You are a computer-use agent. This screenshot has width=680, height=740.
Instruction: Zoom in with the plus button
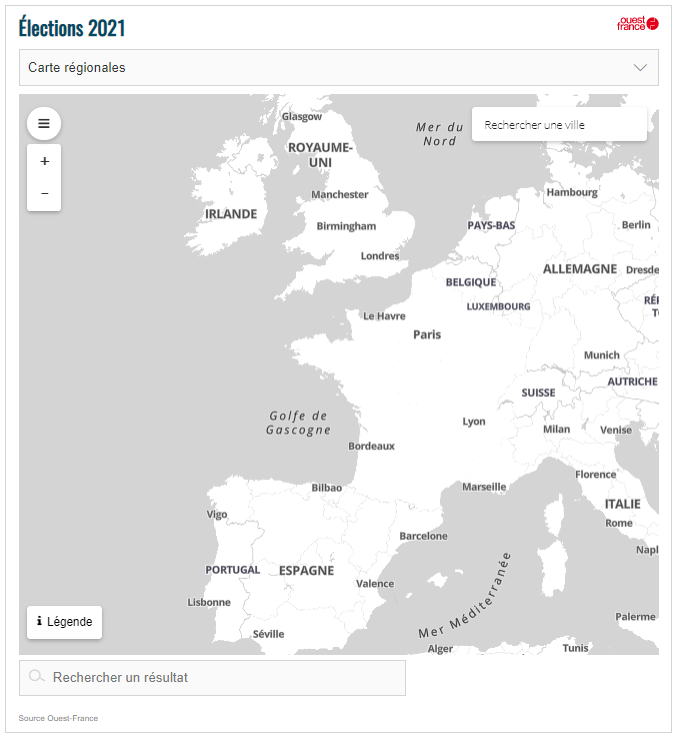44,161
